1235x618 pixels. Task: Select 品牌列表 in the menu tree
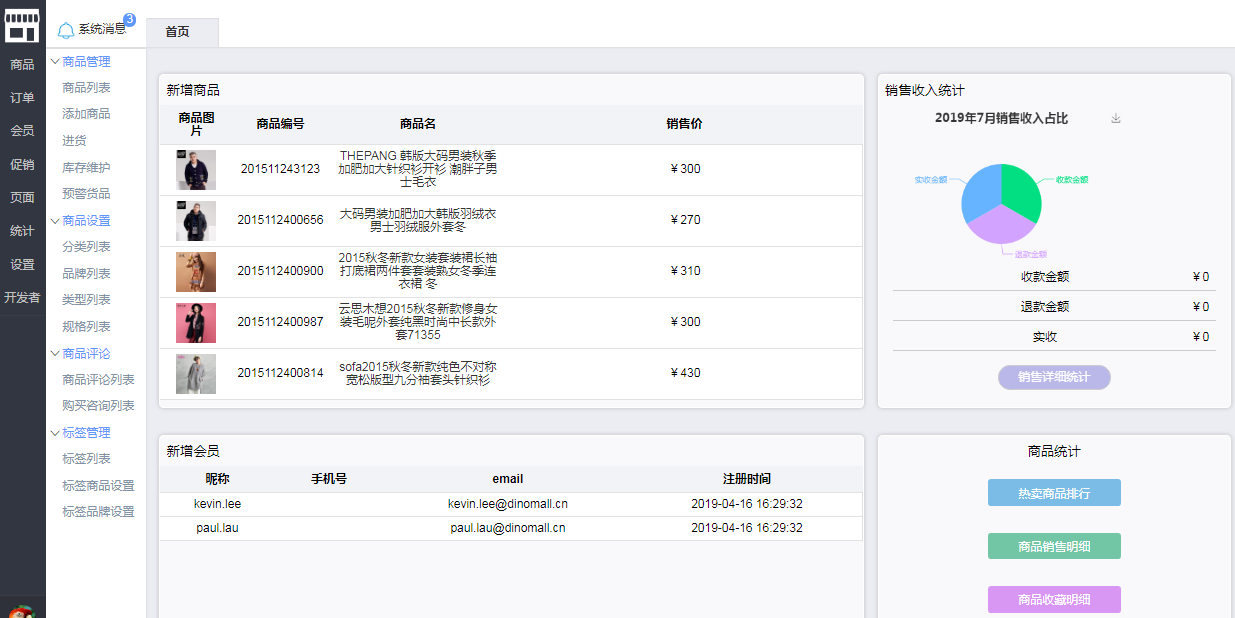(x=86, y=274)
